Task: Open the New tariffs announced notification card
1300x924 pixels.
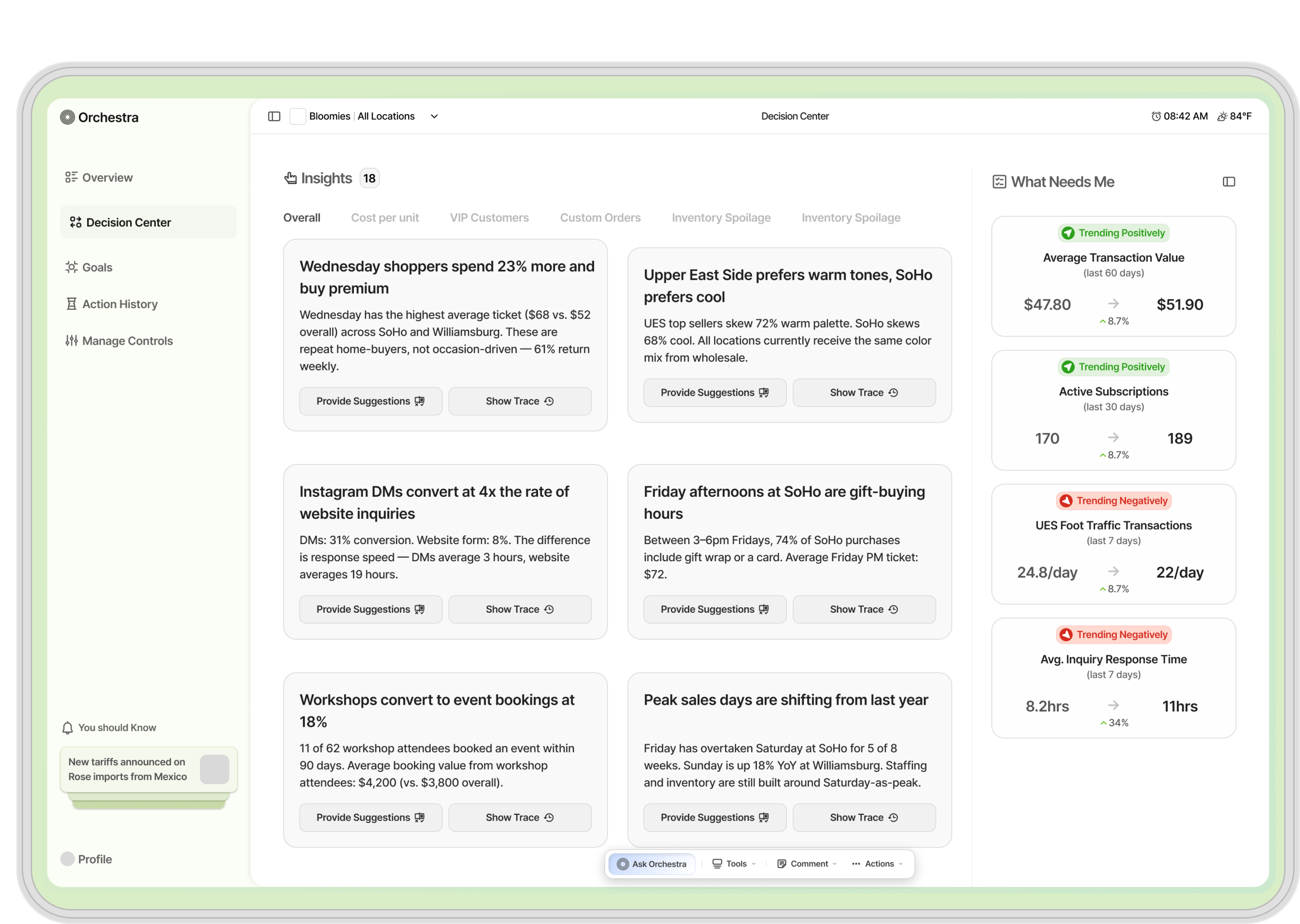Action: (x=149, y=769)
